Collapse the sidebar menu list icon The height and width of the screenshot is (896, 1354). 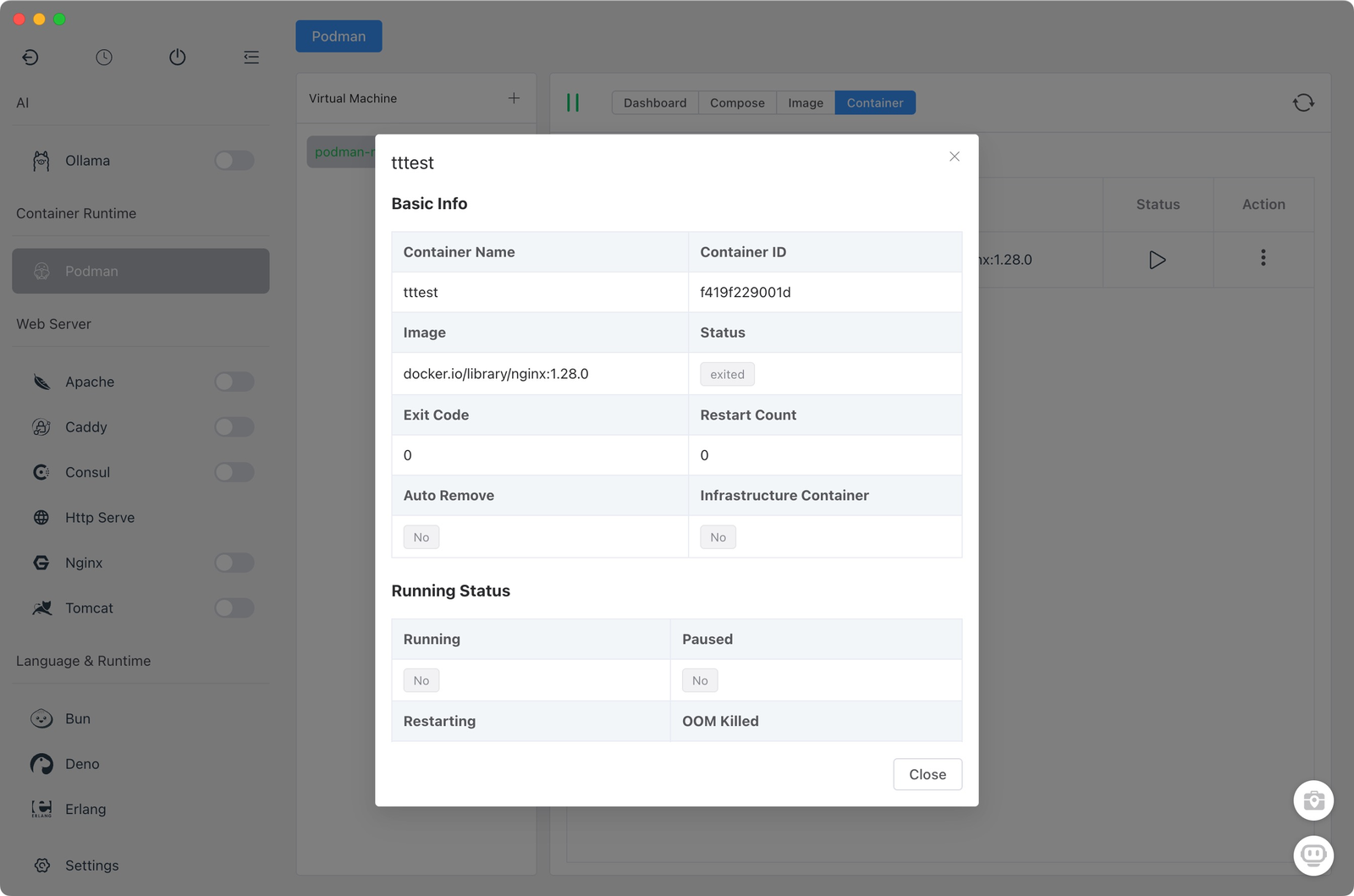pos(251,58)
